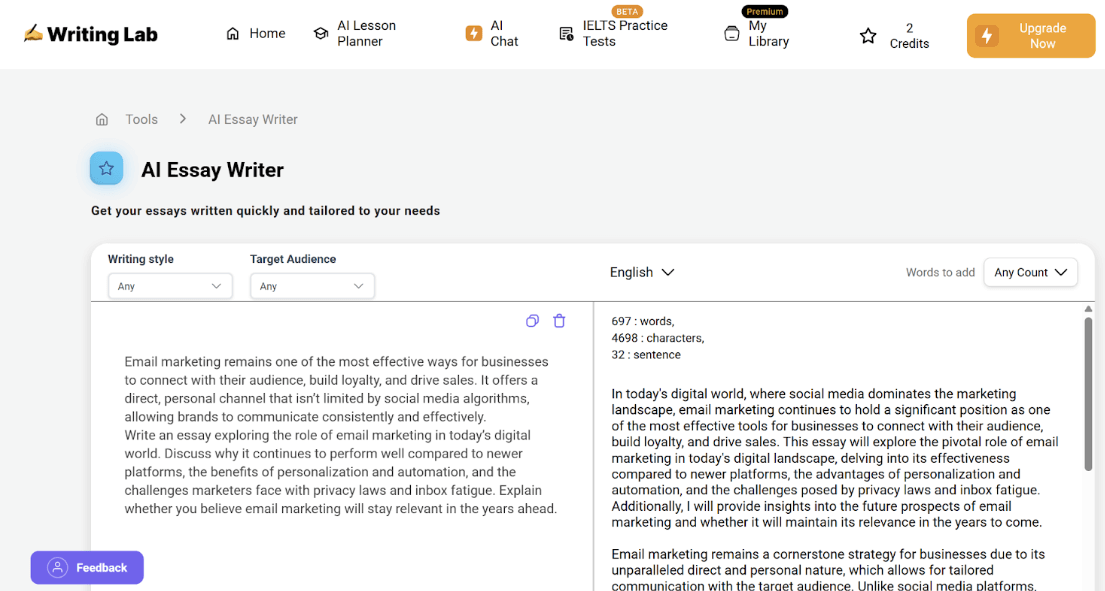Open the Feedback button
1105x591 pixels.
[x=87, y=567]
